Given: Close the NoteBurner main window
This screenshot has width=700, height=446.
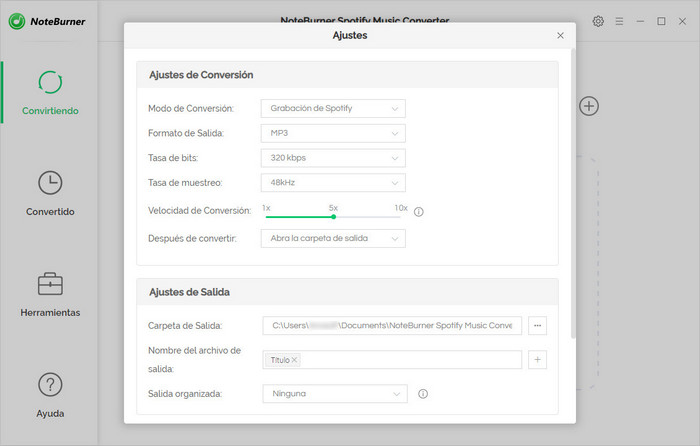Looking at the screenshot, I should tap(682, 21).
